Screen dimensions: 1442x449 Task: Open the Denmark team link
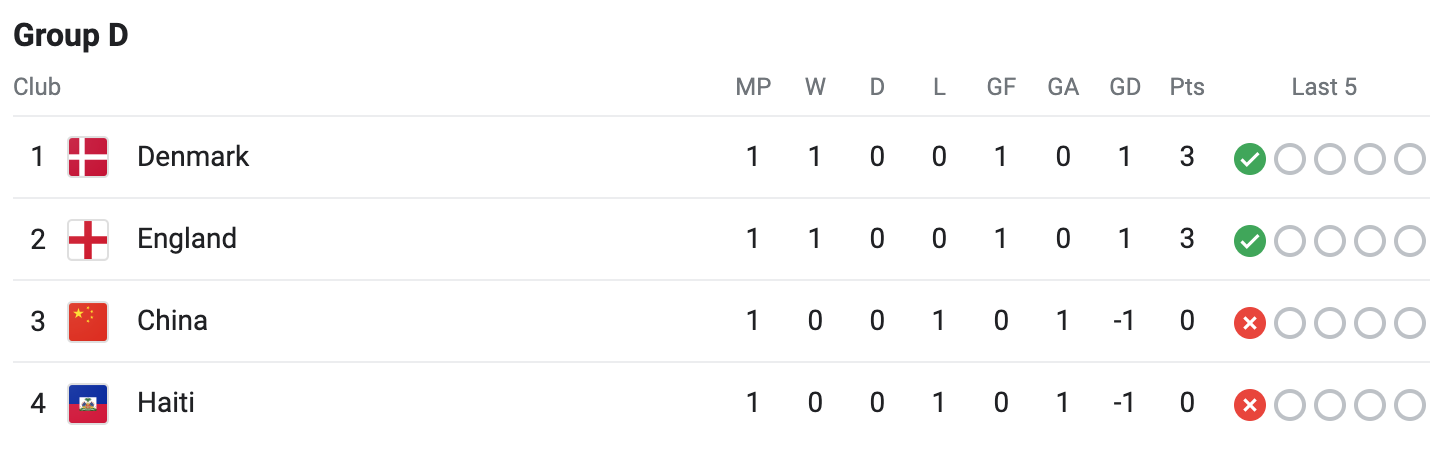(x=193, y=157)
